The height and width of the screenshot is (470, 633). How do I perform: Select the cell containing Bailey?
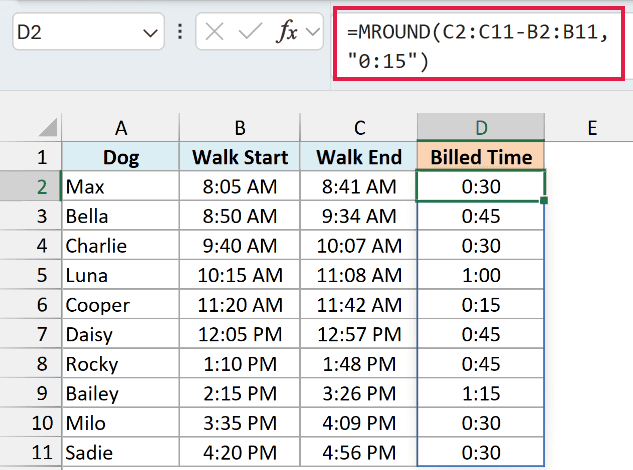pyautogui.click(x=120, y=393)
